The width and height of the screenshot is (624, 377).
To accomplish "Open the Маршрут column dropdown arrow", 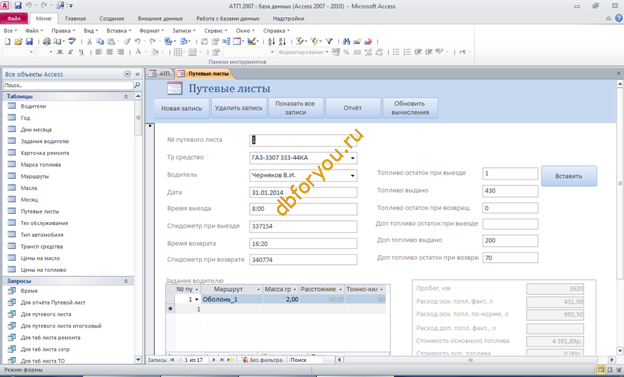I will 258,289.
